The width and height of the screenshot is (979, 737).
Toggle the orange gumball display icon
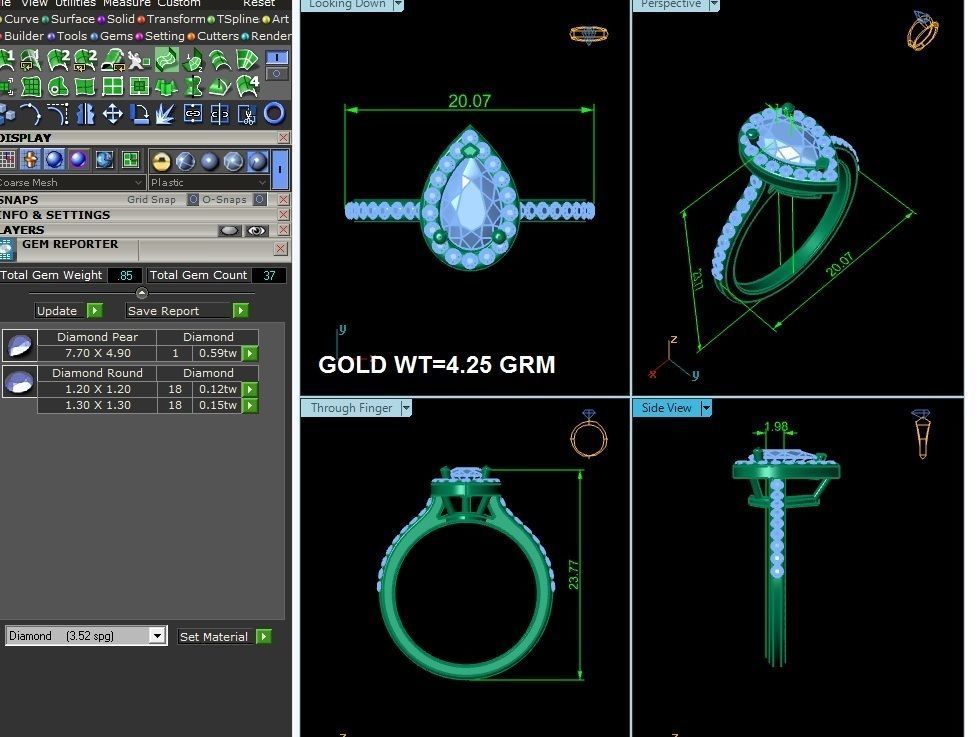pyautogui.click(x=30, y=160)
